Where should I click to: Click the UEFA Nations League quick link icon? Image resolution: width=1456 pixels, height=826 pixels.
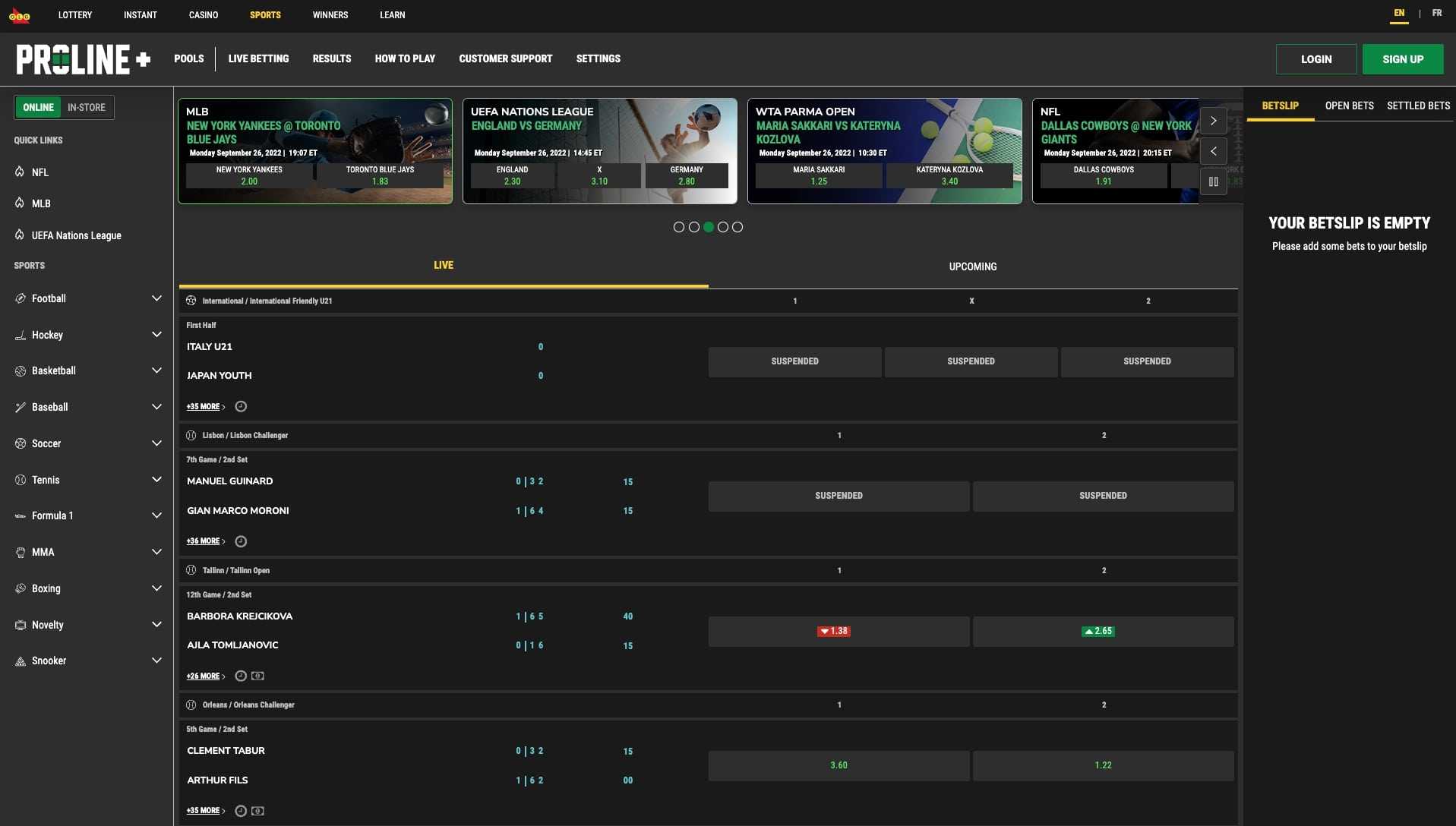(x=20, y=235)
